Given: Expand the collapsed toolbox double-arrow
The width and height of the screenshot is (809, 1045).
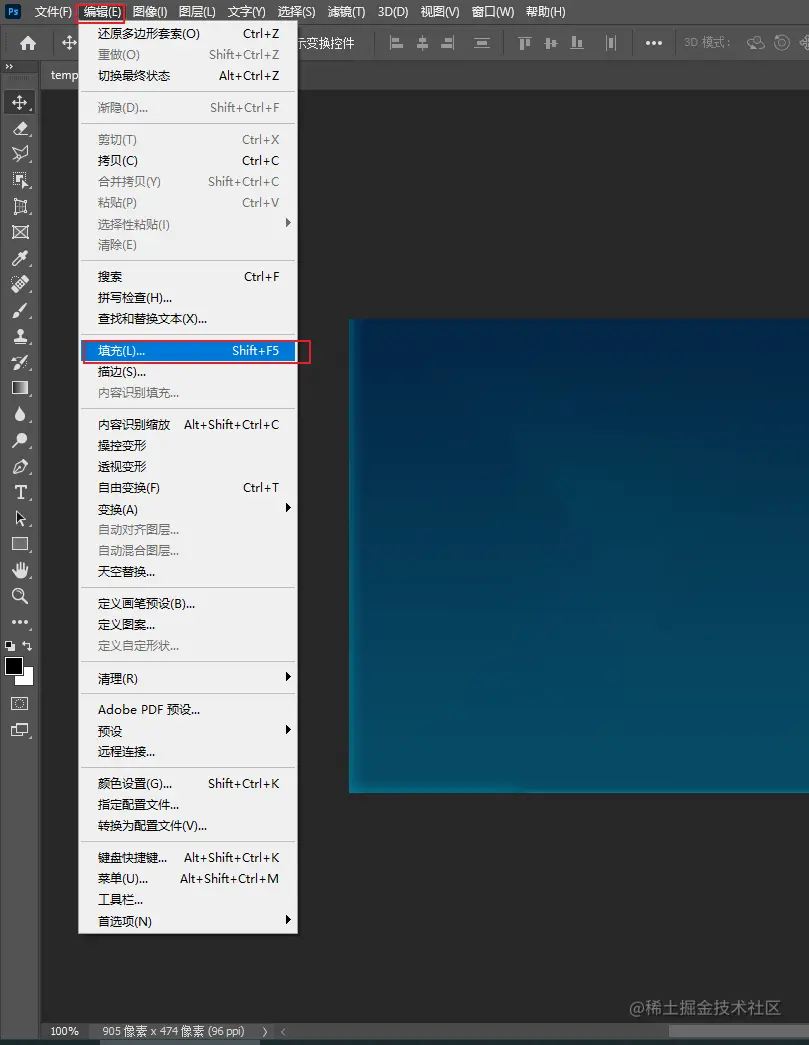Looking at the screenshot, I should pos(9,67).
